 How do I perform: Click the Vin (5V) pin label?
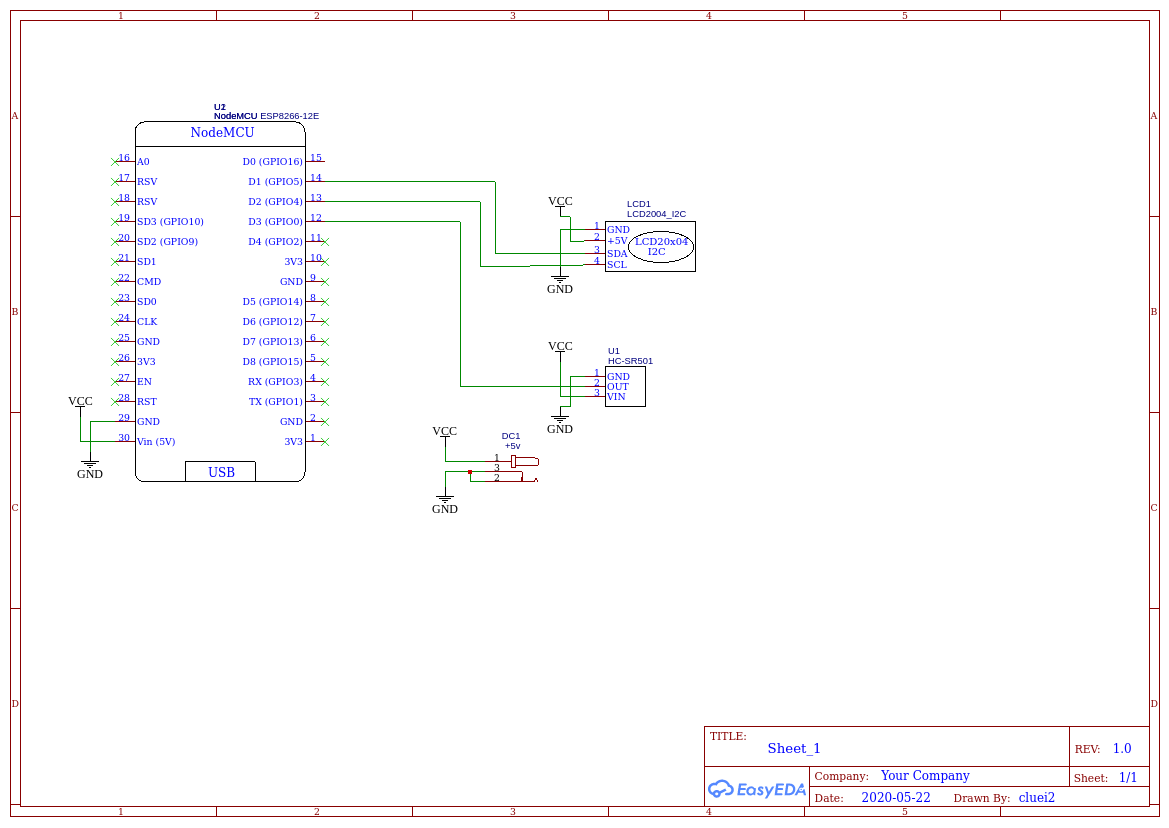click(156, 442)
